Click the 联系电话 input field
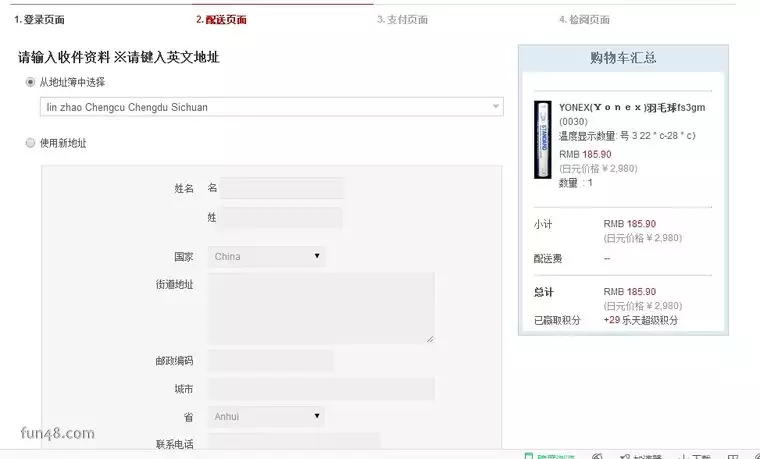The height and width of the screenshot is (459, 760). pyautogui.click(x=294, y=442)
